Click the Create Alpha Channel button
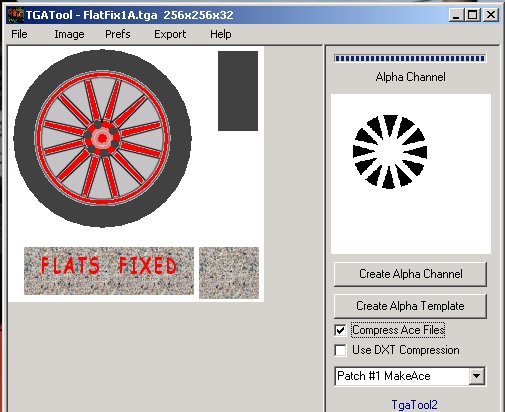Screen dimensions: 505x412 coord(410,274)
